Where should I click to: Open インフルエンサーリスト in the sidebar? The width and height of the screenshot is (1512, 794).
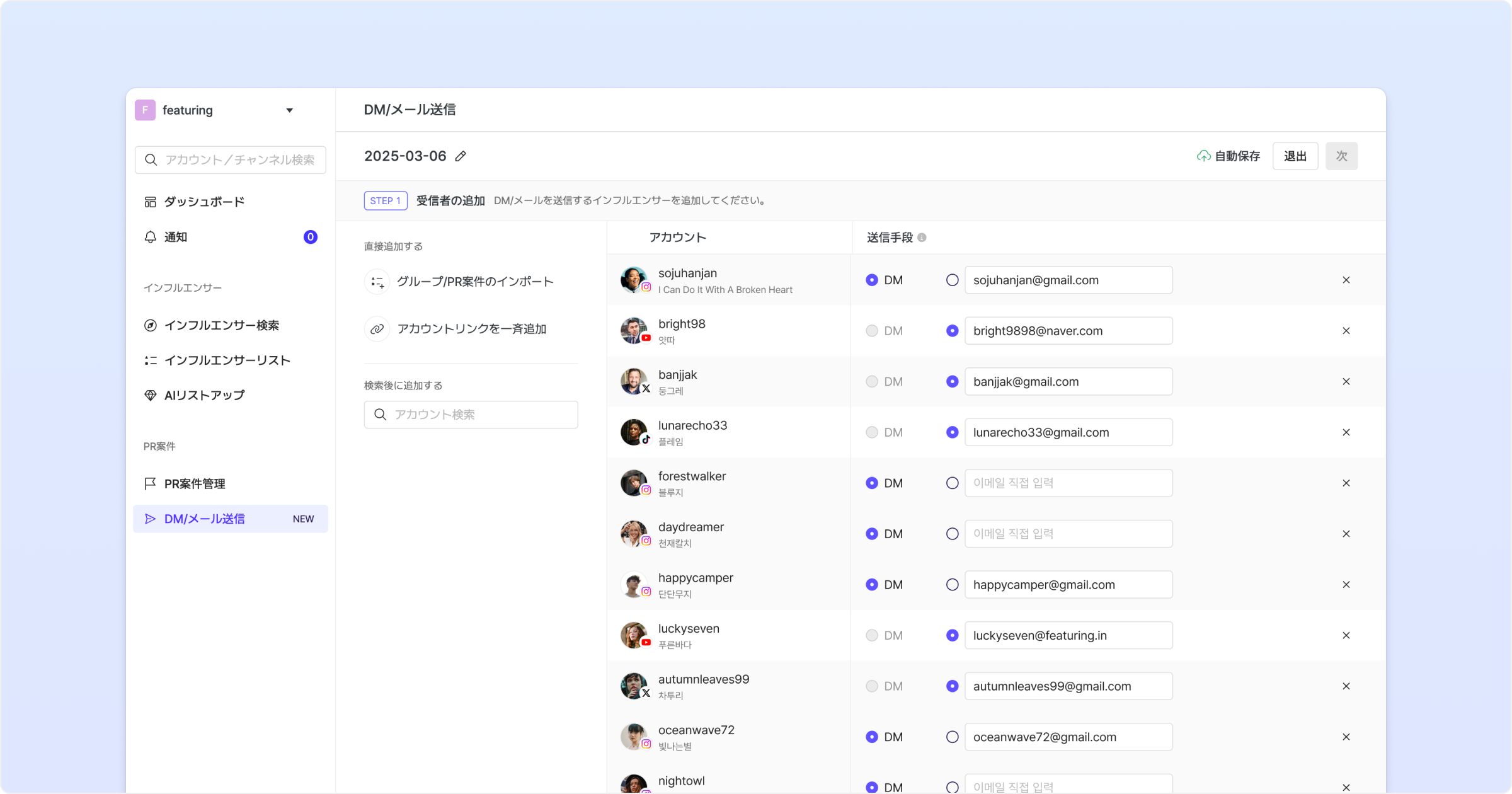pyautogui.click(x=227, y=360)
